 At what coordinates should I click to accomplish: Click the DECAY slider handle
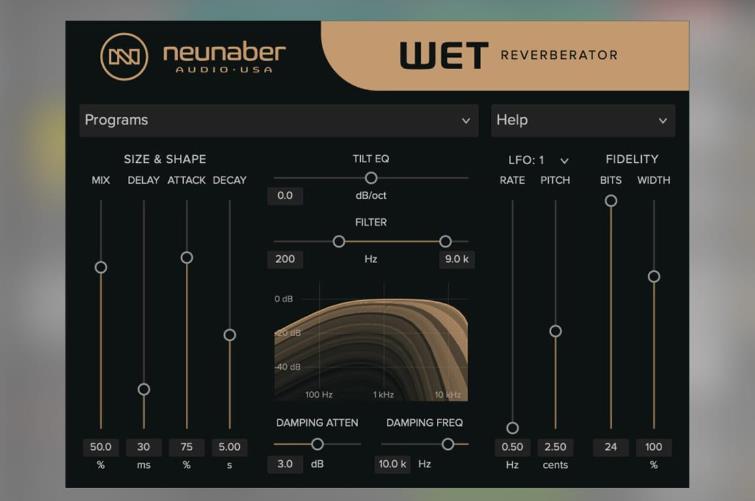point(230,334)
